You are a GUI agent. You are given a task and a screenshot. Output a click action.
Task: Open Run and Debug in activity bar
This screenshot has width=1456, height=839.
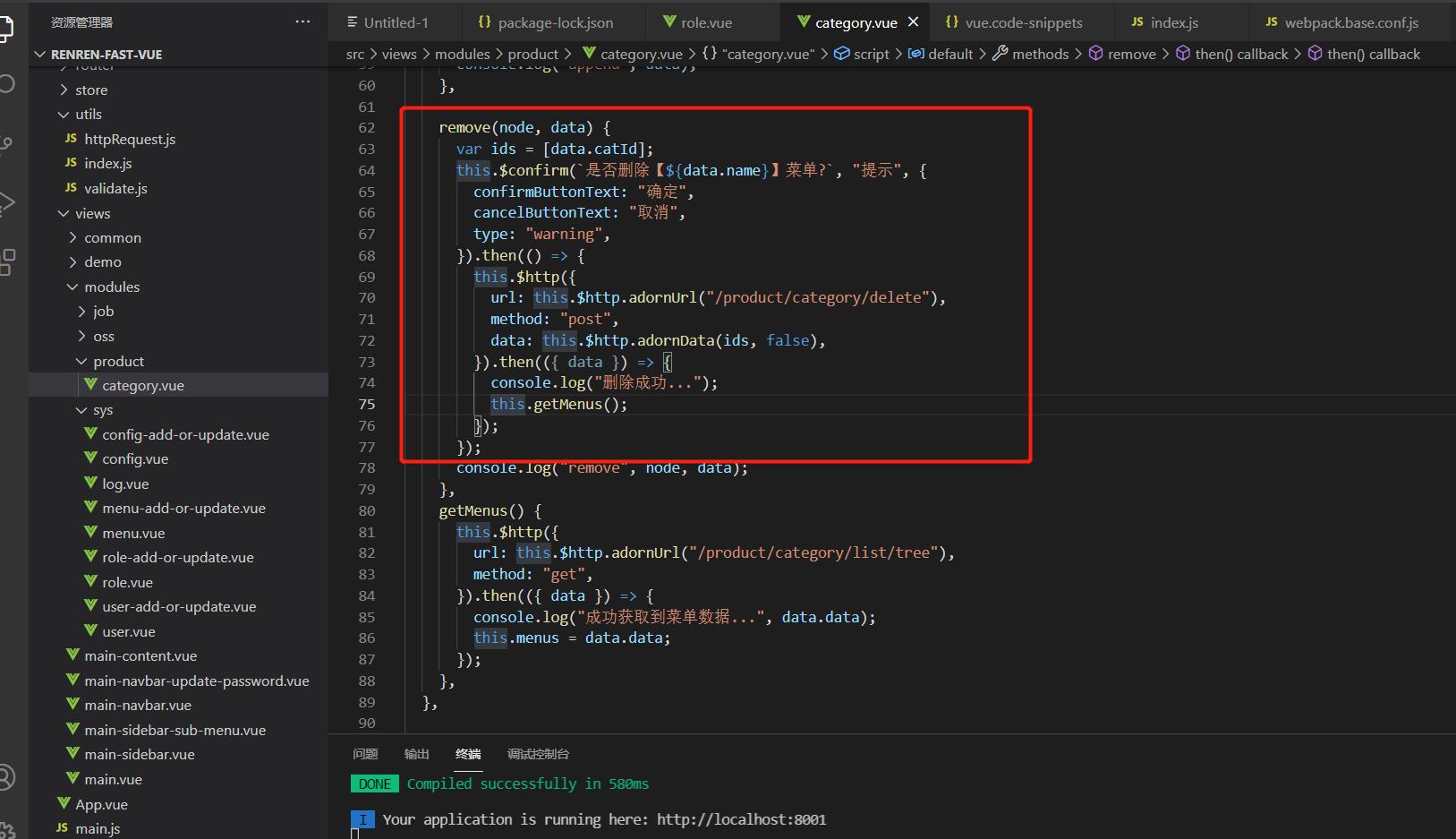(x=6, y=203)
